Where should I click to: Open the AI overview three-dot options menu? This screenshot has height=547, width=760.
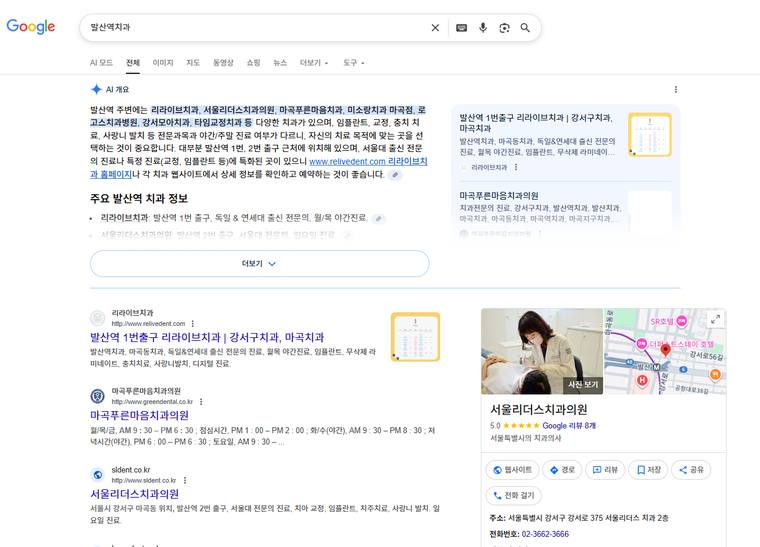[x=676, y=89]
